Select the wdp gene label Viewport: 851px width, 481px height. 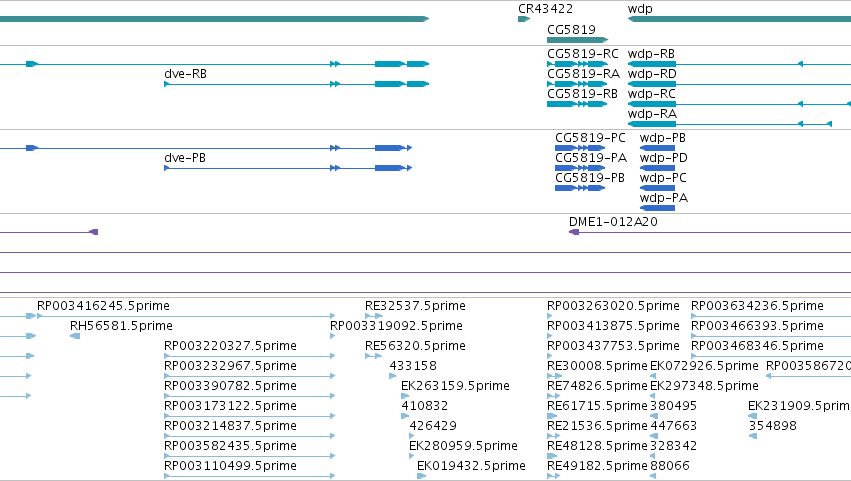click(640, 9)
